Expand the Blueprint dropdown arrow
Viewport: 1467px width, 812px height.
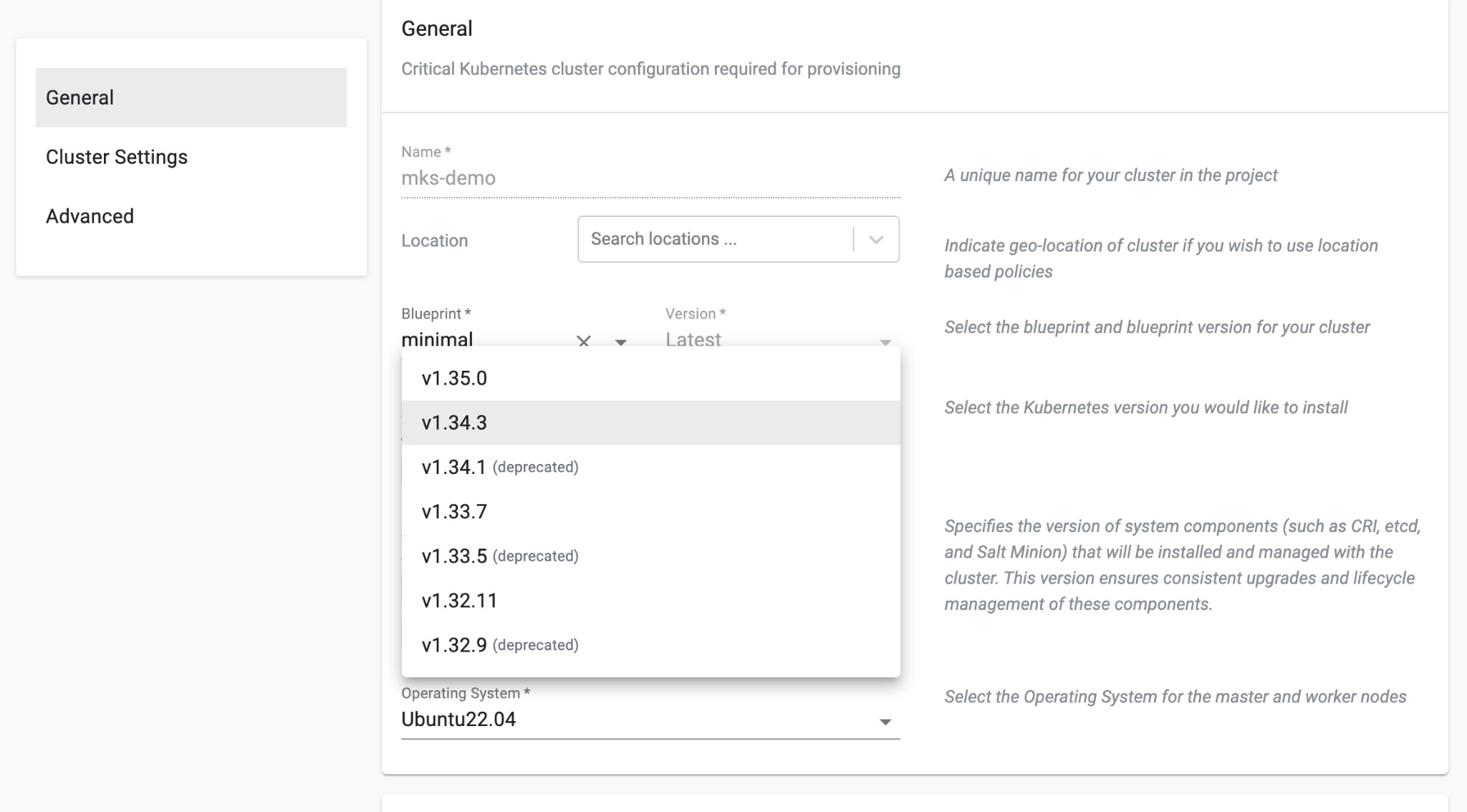point(621,342)
